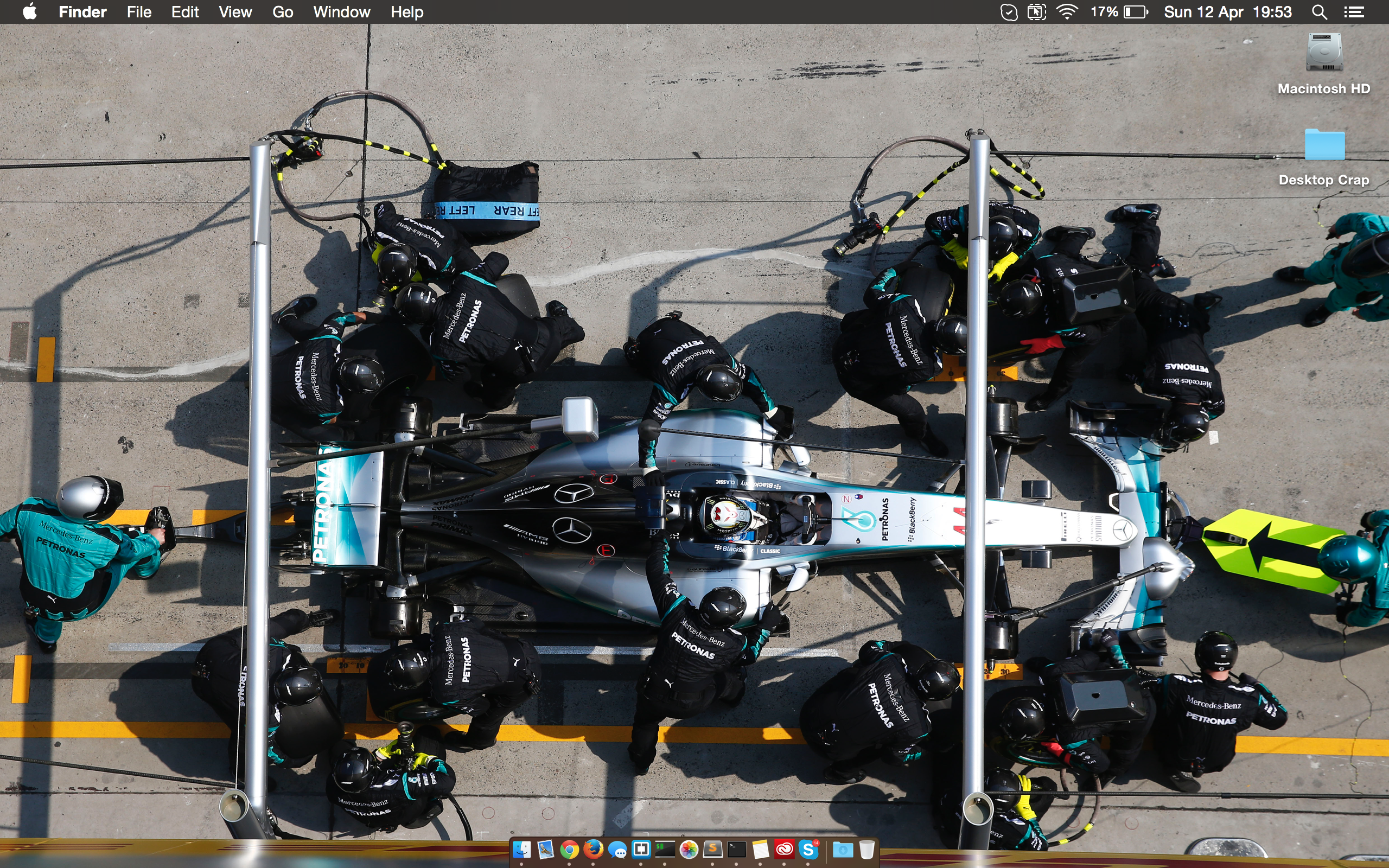Click the Wi-Fi status menu icon
1389x868 pixels.
coord(1066,12)
